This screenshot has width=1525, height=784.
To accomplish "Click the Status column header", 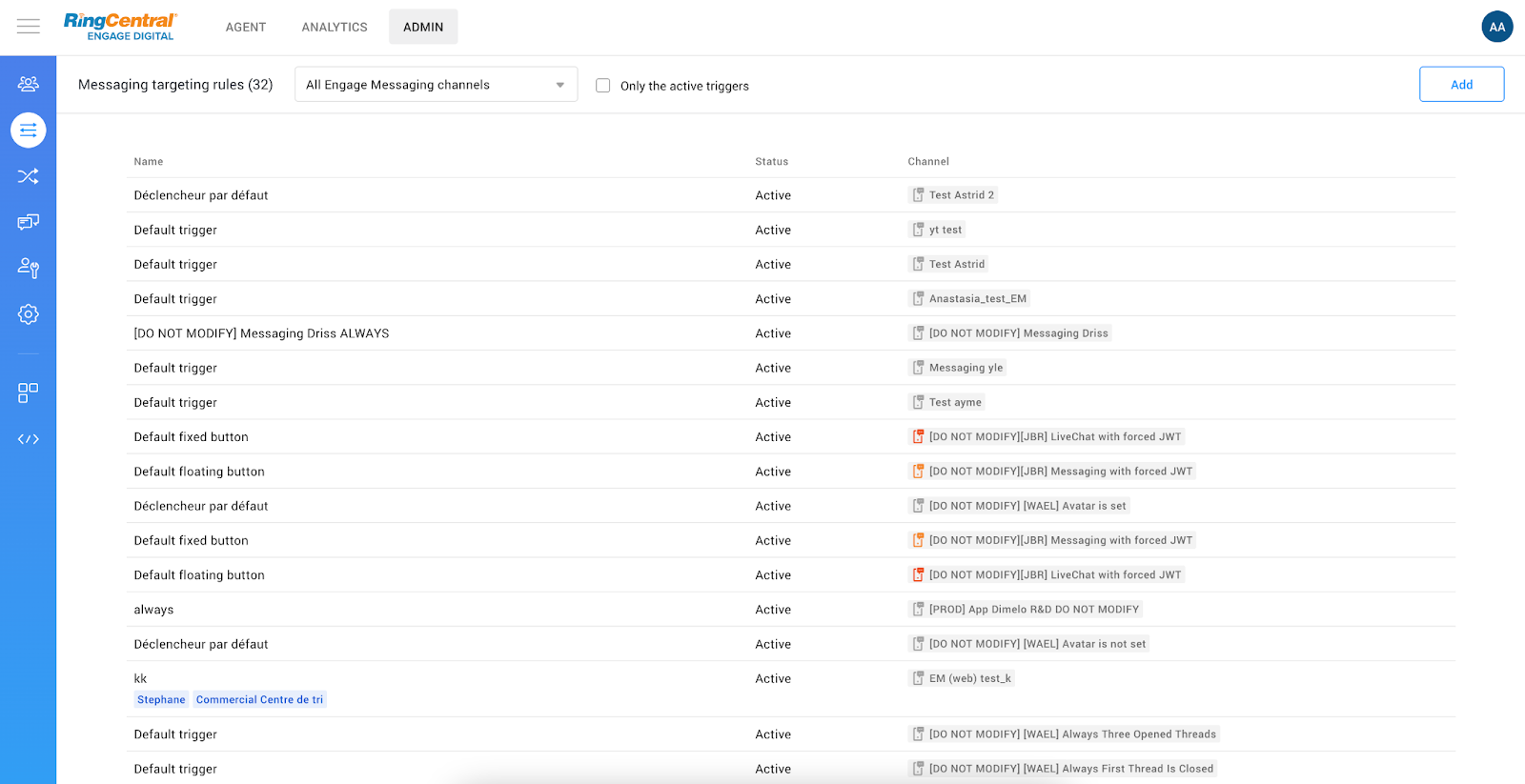I will 772,162.
